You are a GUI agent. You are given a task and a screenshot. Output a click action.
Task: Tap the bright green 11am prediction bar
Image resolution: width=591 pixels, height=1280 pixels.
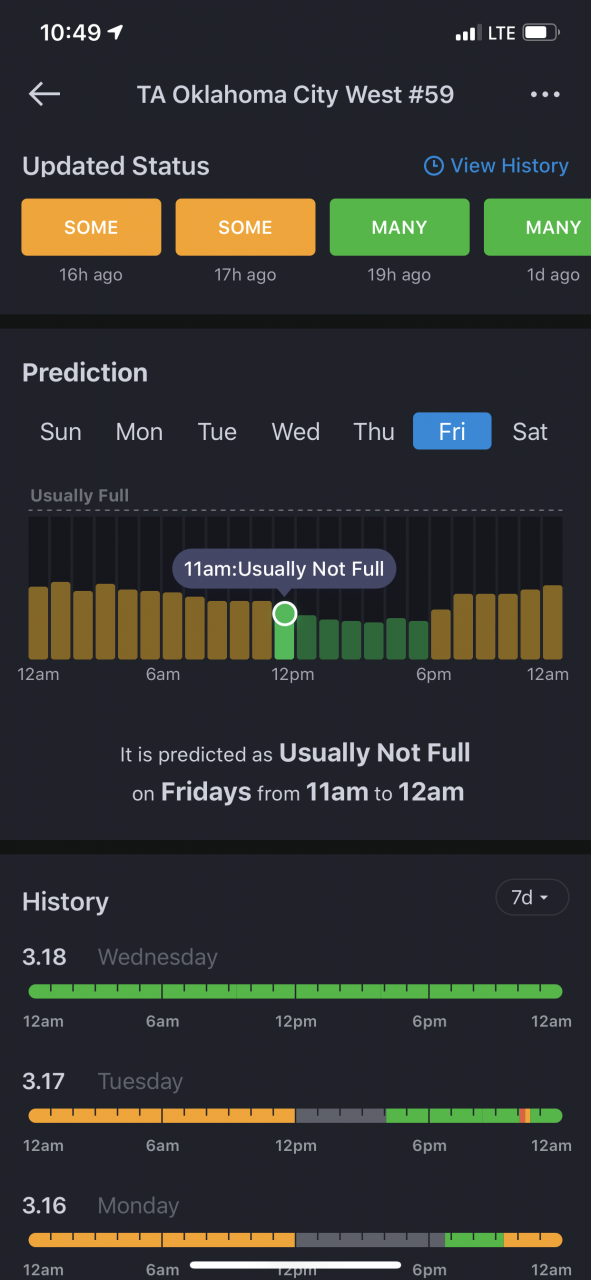(x=285, y=636)
